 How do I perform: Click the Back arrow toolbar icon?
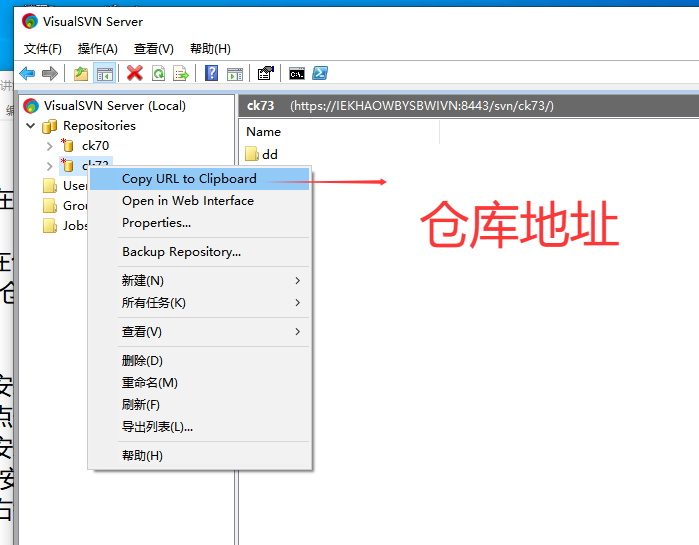click(27, 74)
